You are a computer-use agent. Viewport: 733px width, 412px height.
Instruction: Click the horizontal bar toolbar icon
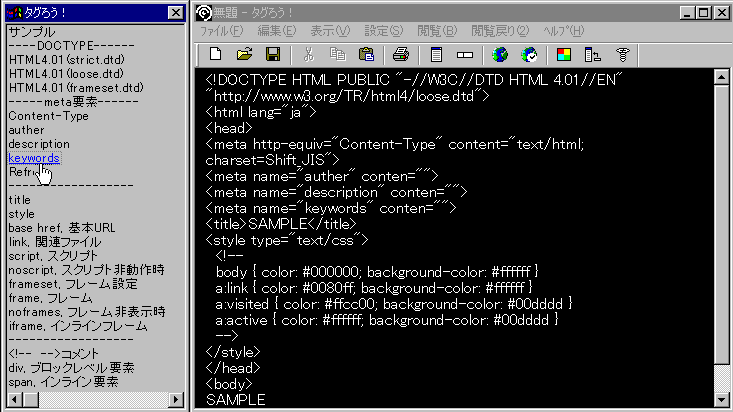coord(465,55)
